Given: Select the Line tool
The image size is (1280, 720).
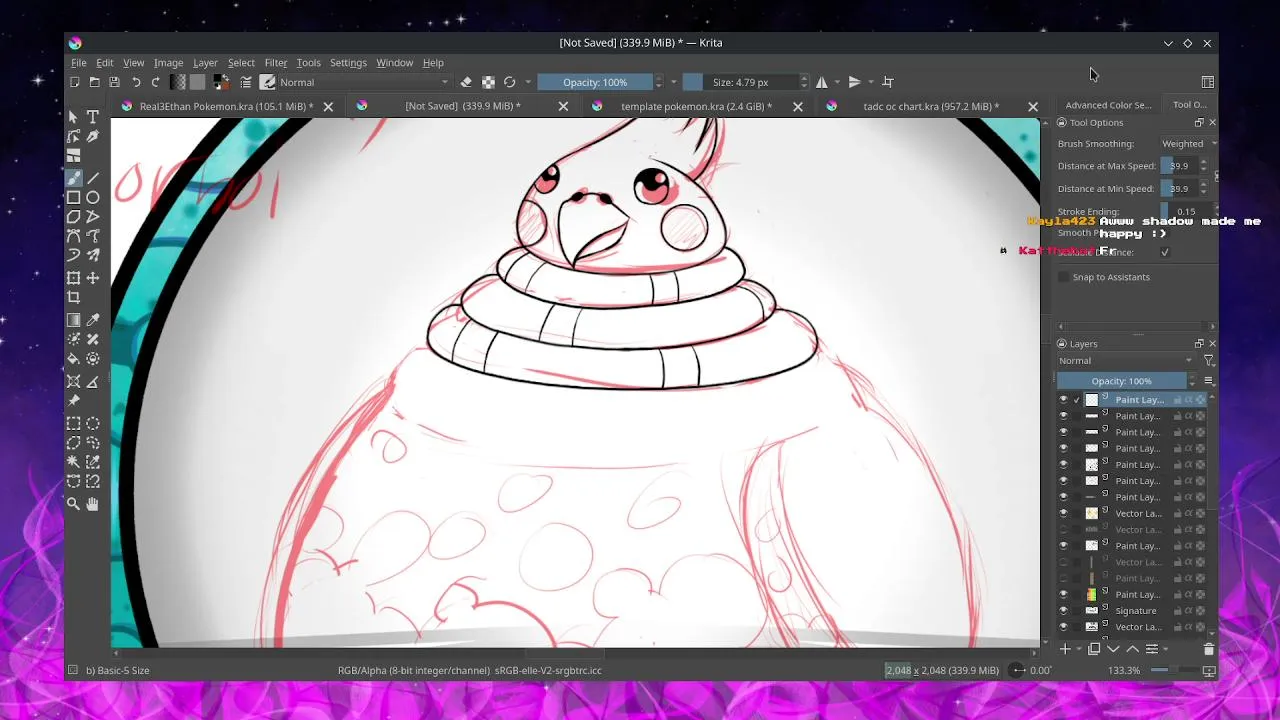Looking at the screenshot, I should pyautogui.click(x=93, y=178).
